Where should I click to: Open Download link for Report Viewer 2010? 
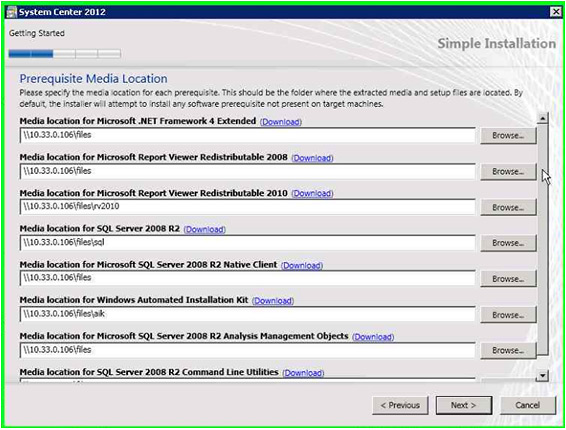(312, 194)
